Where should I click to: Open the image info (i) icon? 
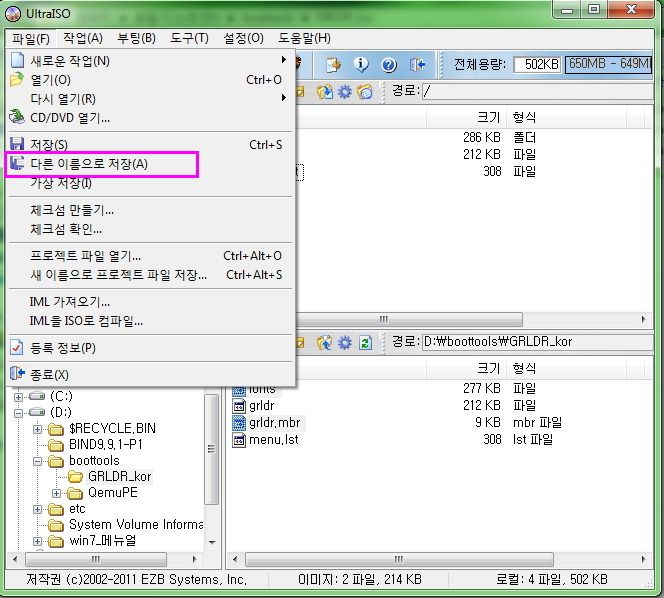361,64
